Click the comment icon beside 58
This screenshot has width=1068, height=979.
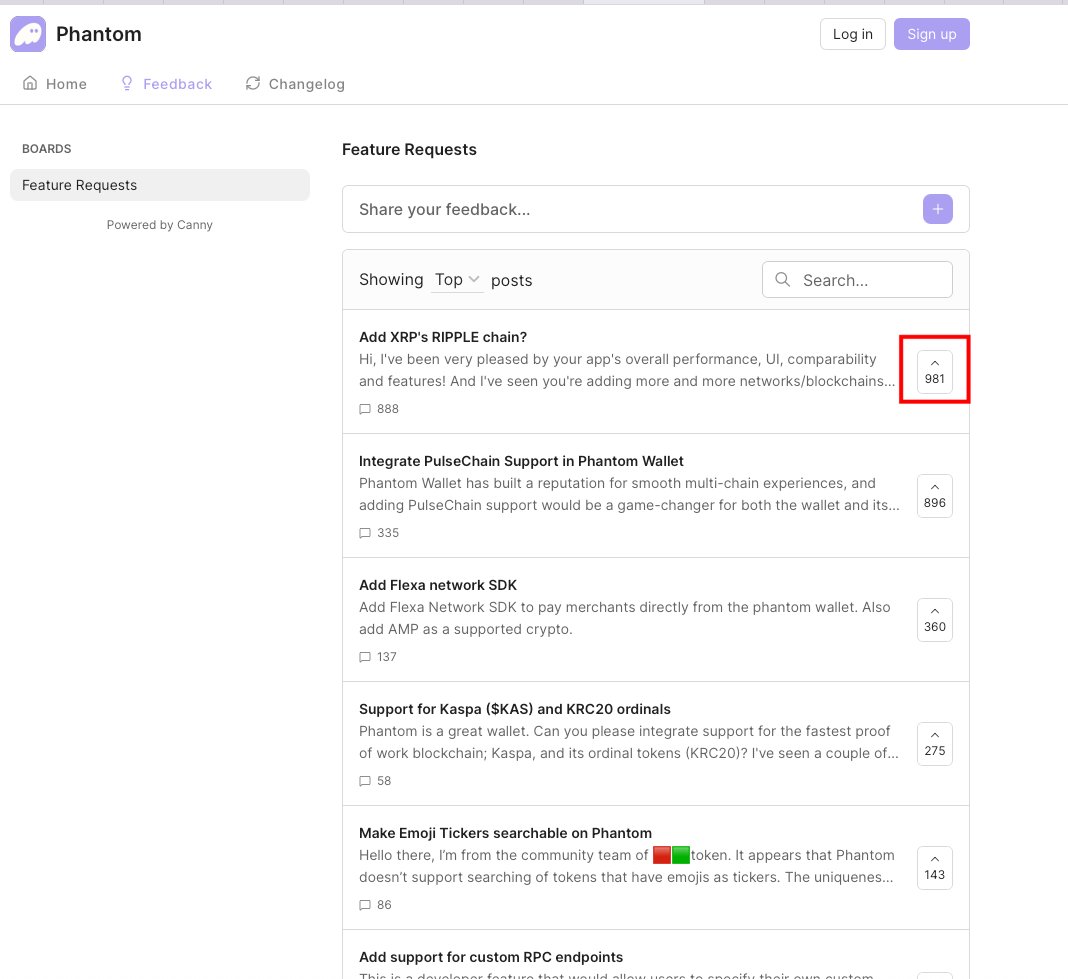[365, 781]
